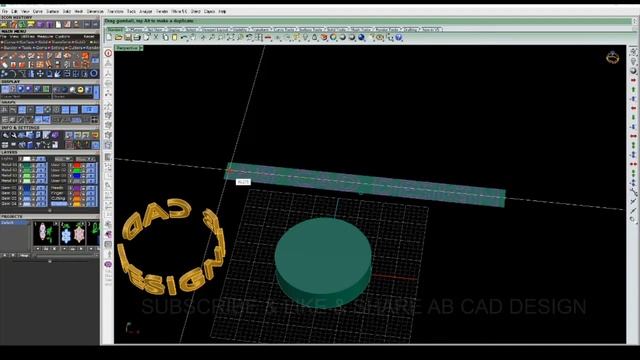Click the magnifier icon in Info & Settings

click(5, 136)
